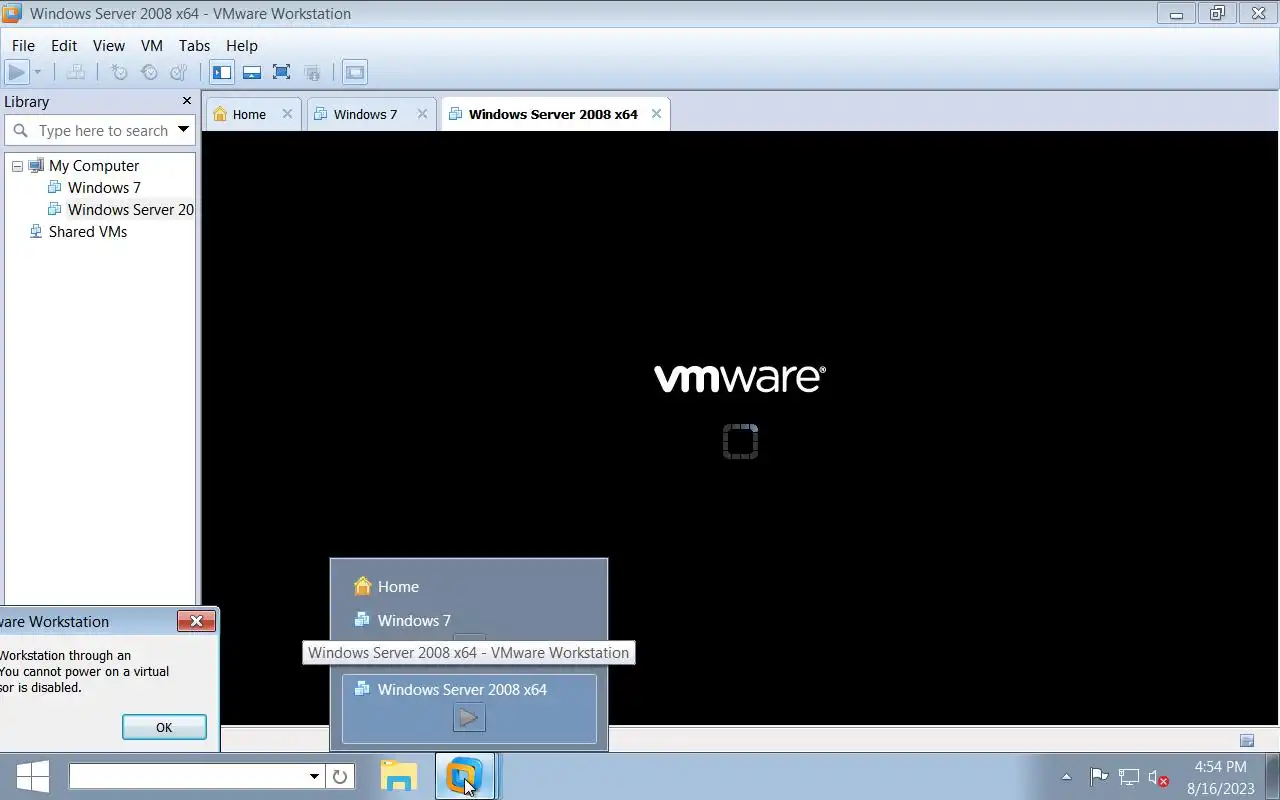Image resolution: width=1280 pixels, height=800 pixels.
Task: Select the Windows Server 2008 x64 tab
Action: (553, 114)
